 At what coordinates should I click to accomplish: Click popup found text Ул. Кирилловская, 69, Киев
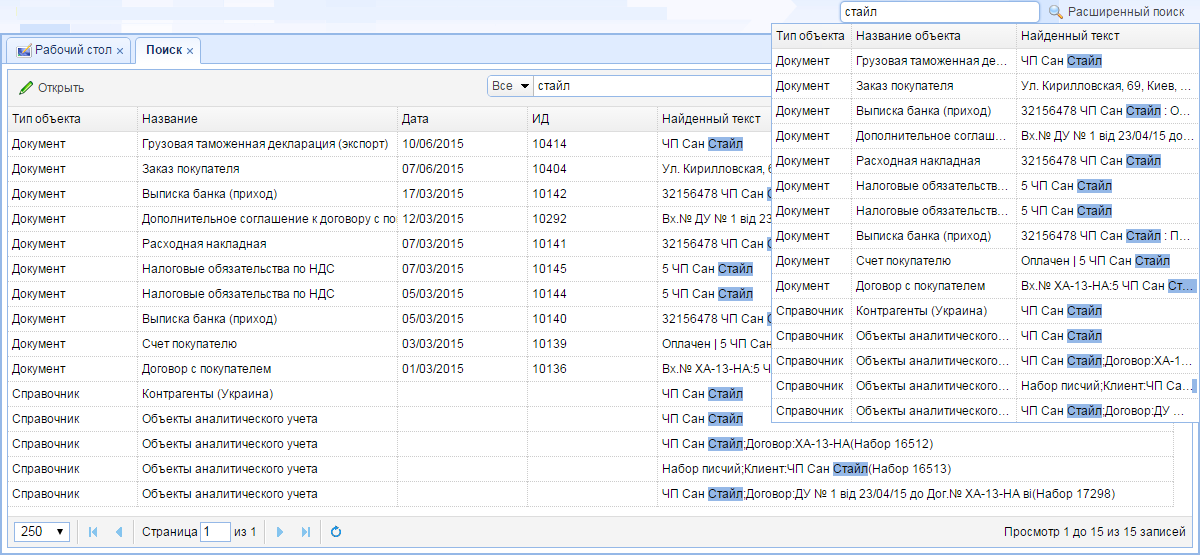tap(1106, 86)
